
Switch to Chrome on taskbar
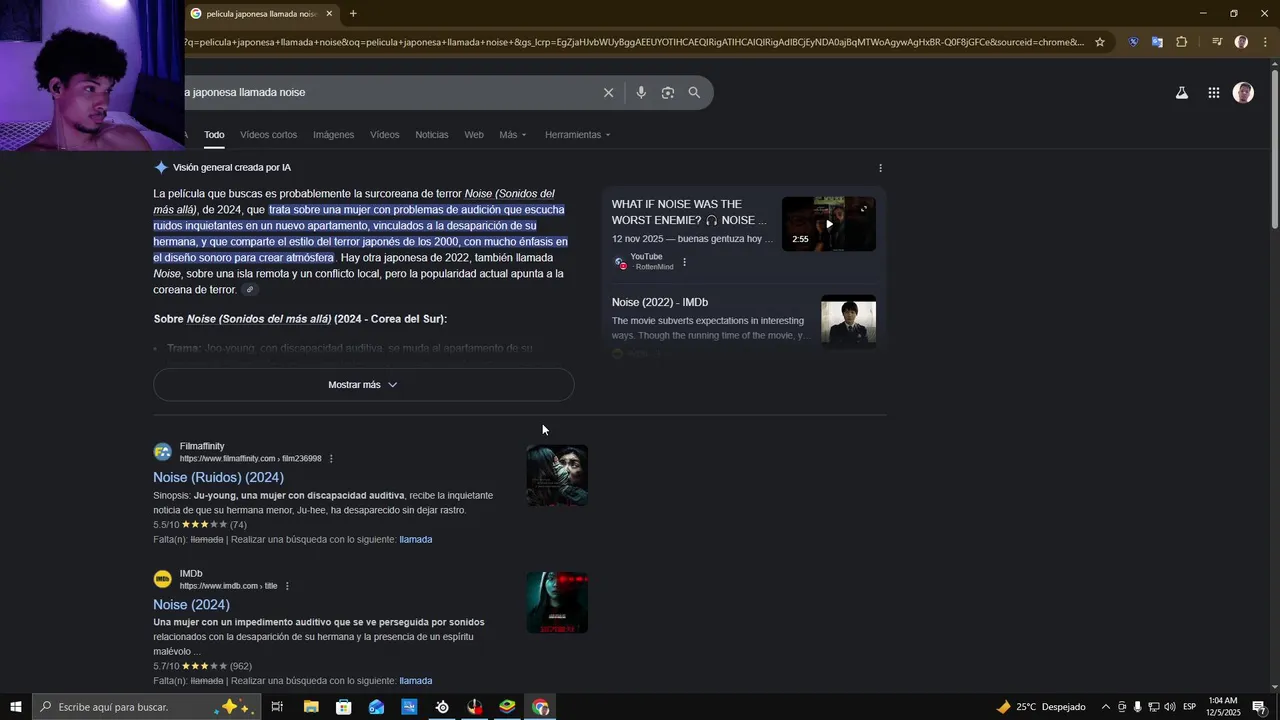tap(541, 707)
